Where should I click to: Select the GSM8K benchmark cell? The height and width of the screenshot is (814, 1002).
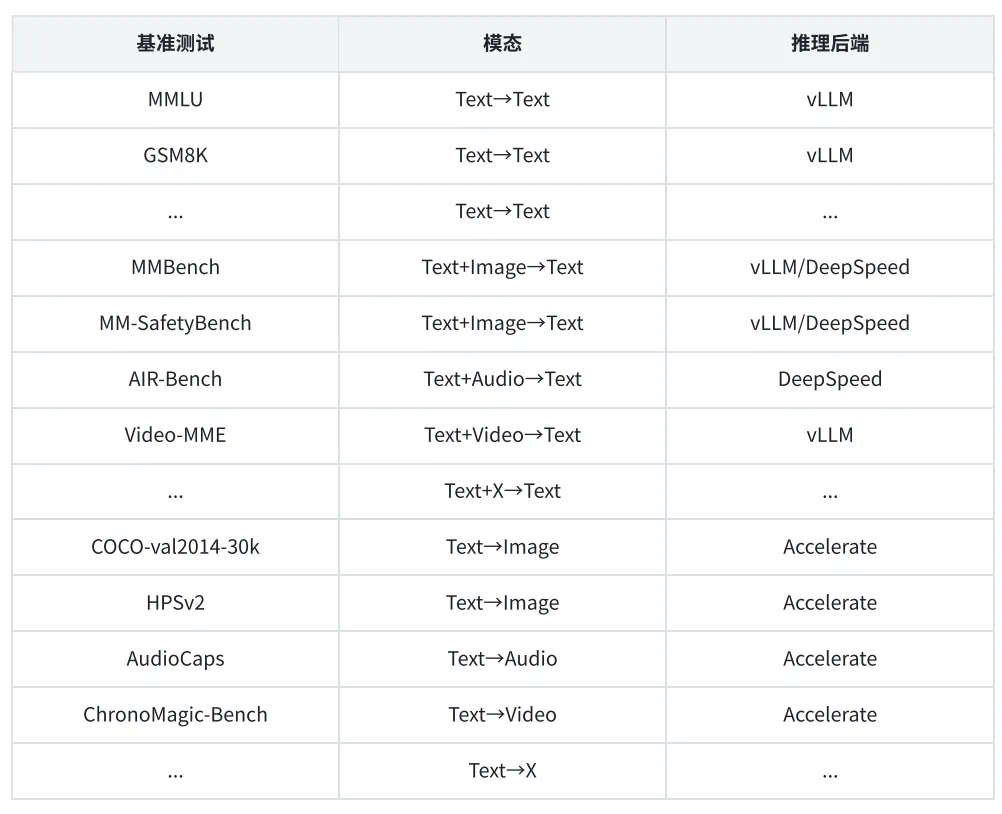[175, 155]
